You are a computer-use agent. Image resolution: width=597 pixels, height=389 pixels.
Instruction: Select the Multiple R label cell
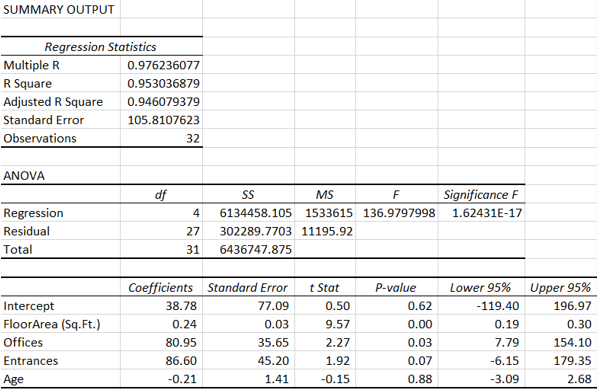tap(32, 65)
